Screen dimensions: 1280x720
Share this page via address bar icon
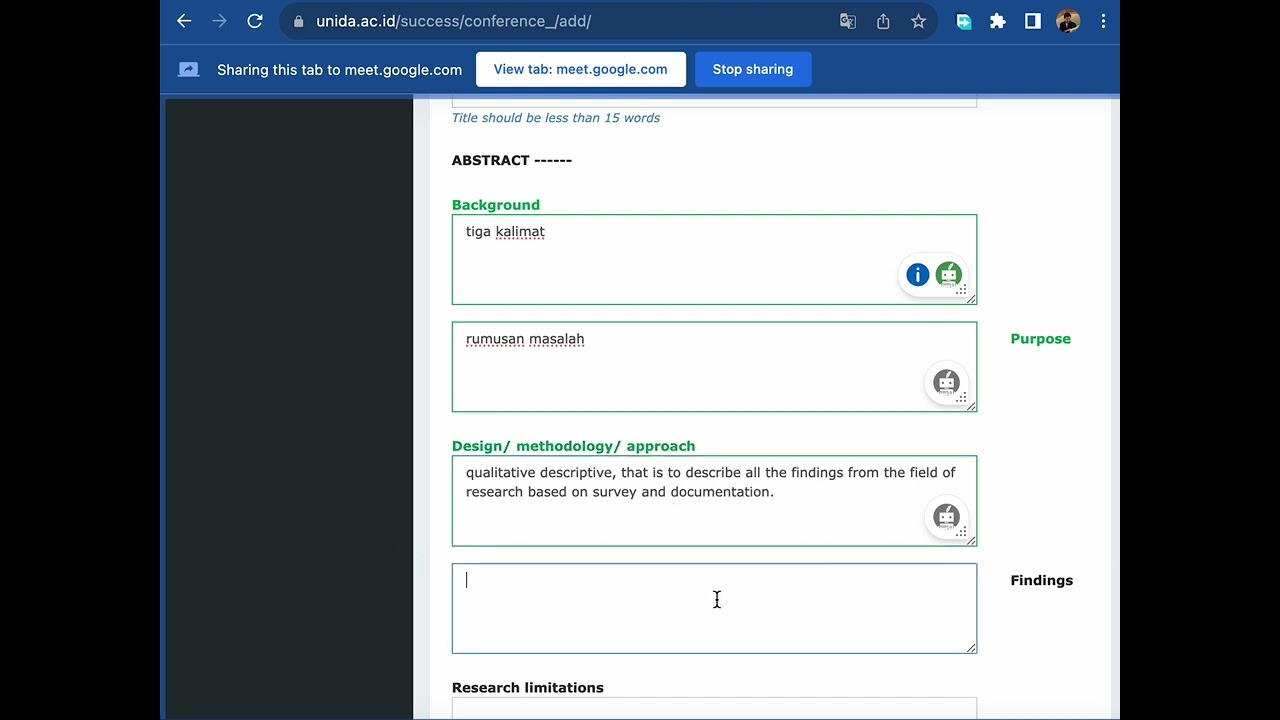(883, 21)
